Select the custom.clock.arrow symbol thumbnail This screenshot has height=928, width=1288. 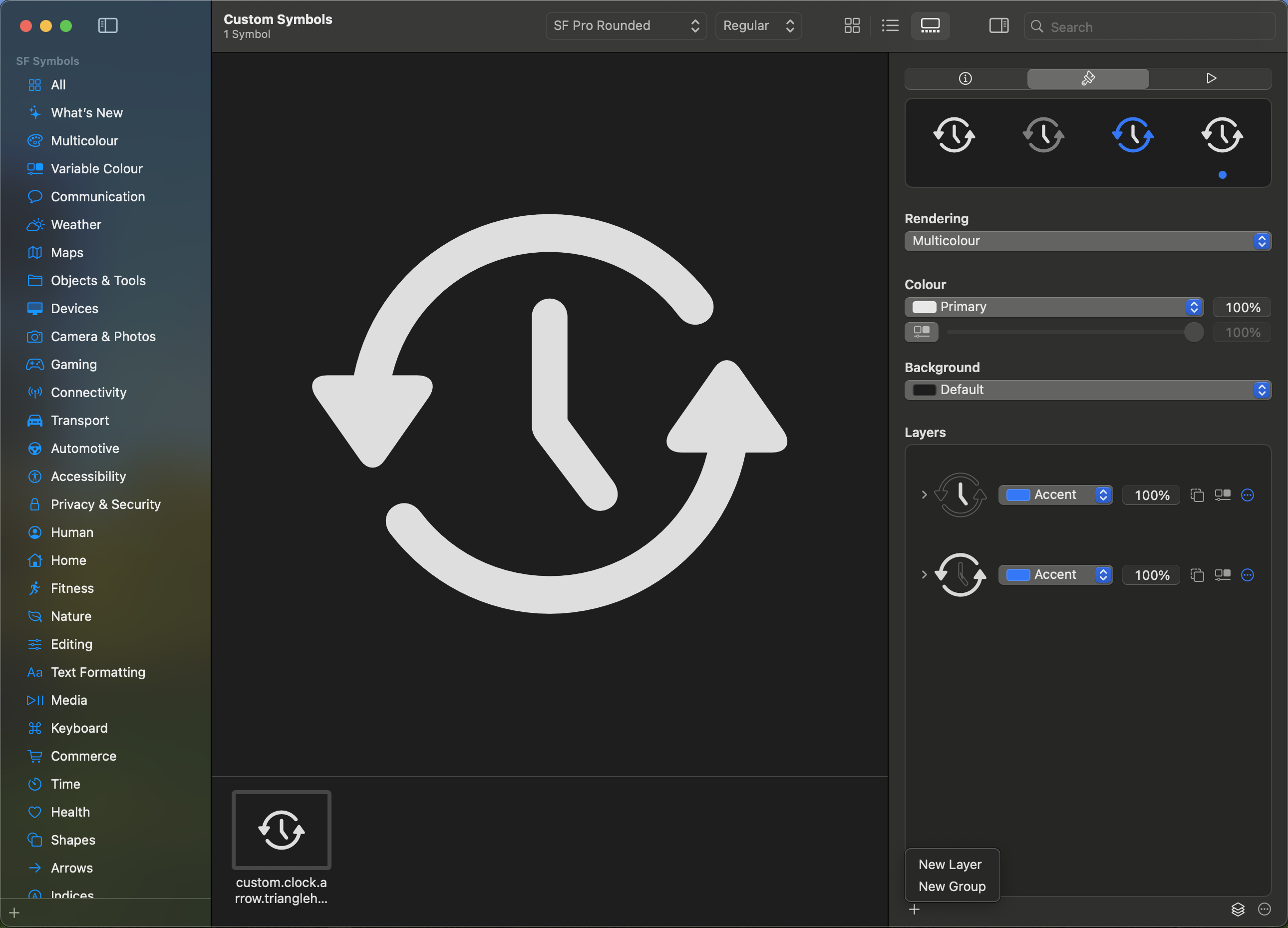(281, 830)
